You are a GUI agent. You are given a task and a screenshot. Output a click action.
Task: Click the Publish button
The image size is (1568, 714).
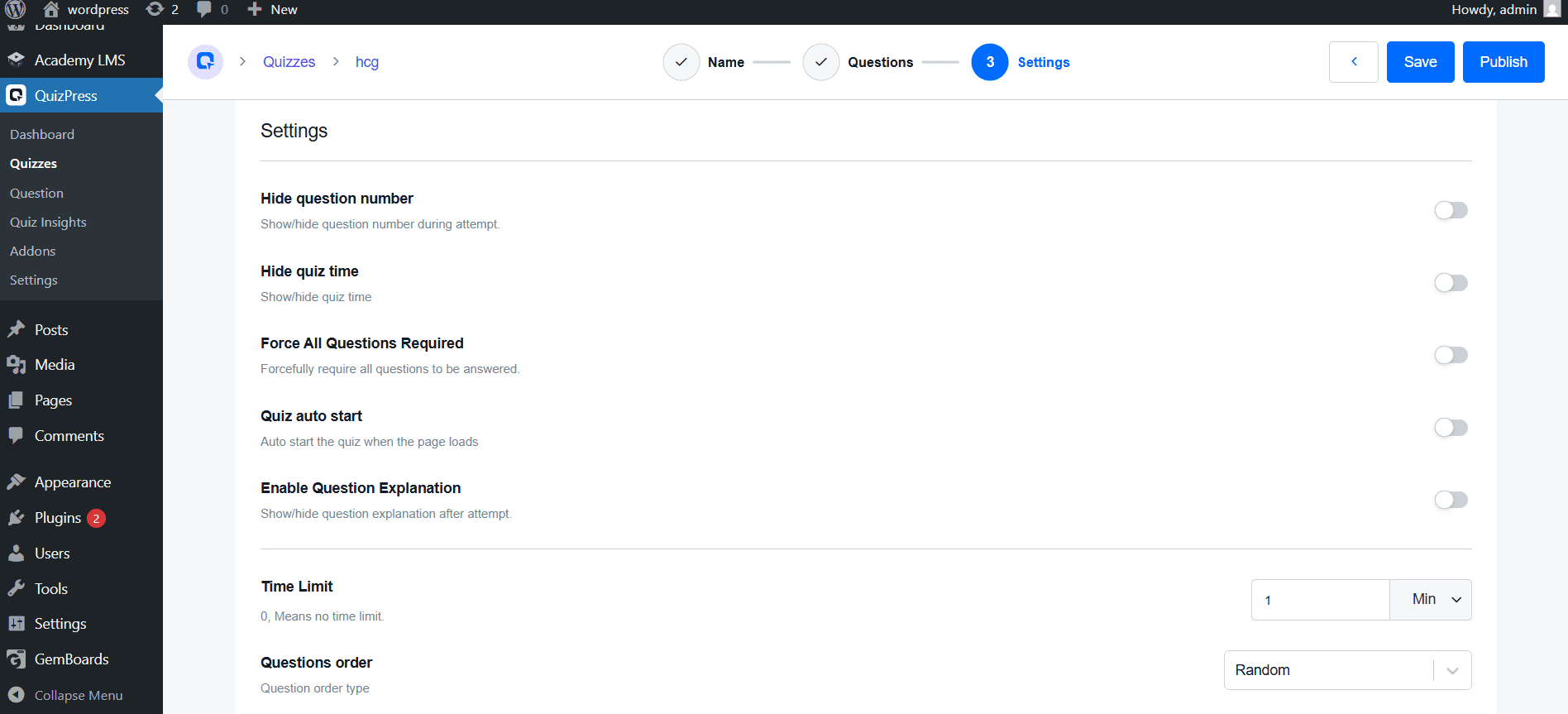tap(1503, 62)
